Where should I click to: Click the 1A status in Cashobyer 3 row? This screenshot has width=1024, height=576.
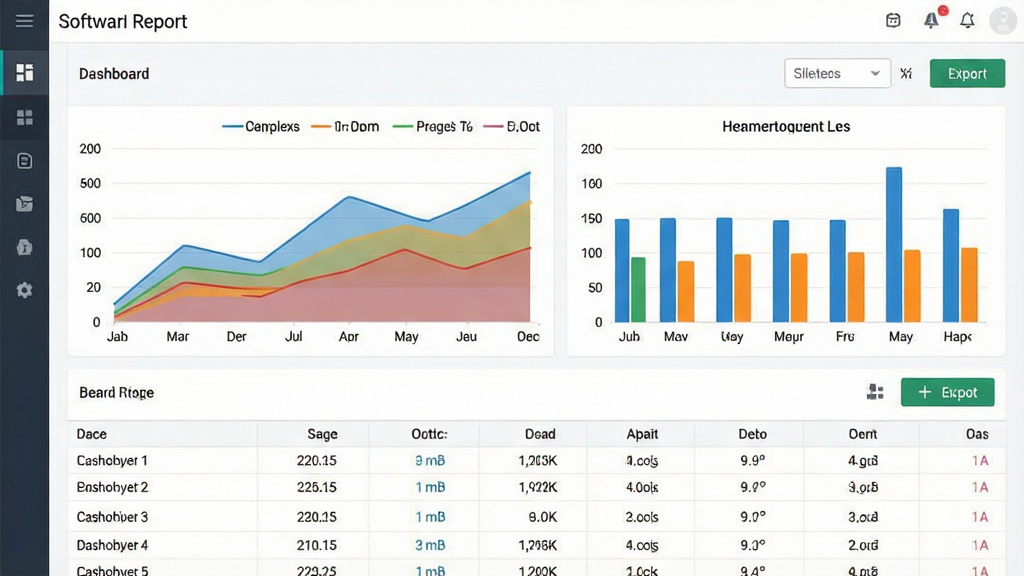pyautogui.click(x=980, y=517)
